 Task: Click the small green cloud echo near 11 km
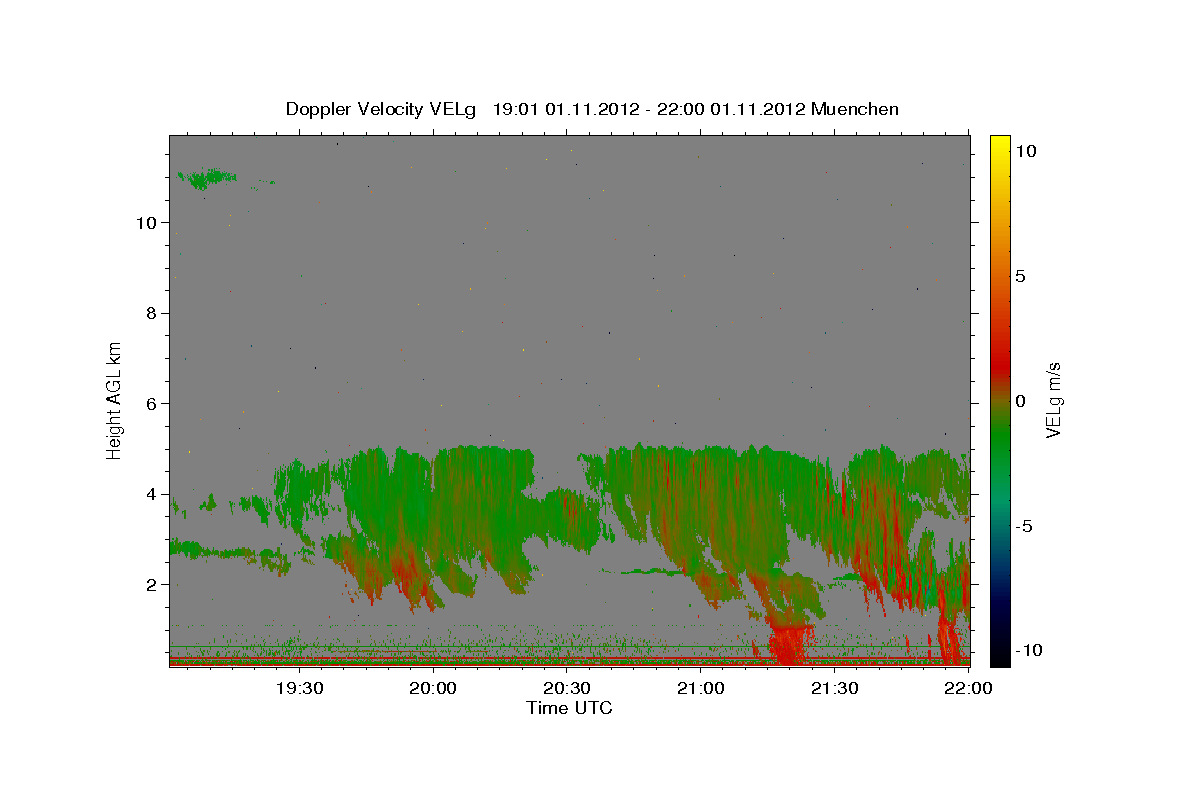click(x=207, y=179)
